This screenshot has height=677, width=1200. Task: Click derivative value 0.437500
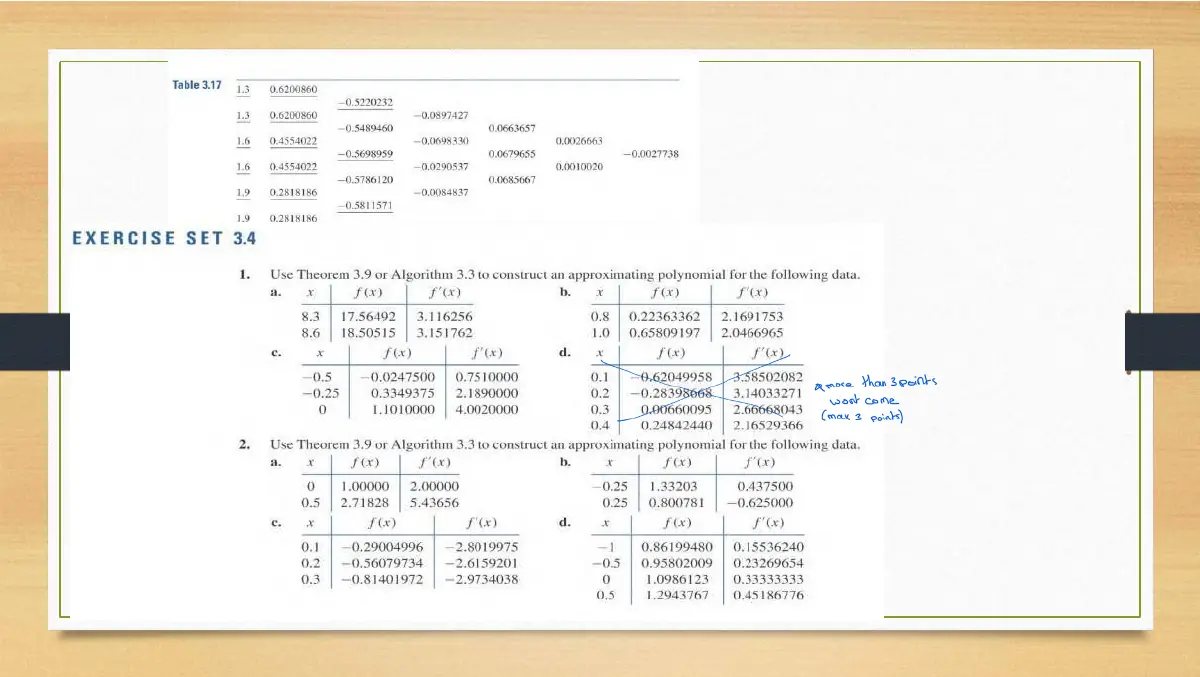764,486
